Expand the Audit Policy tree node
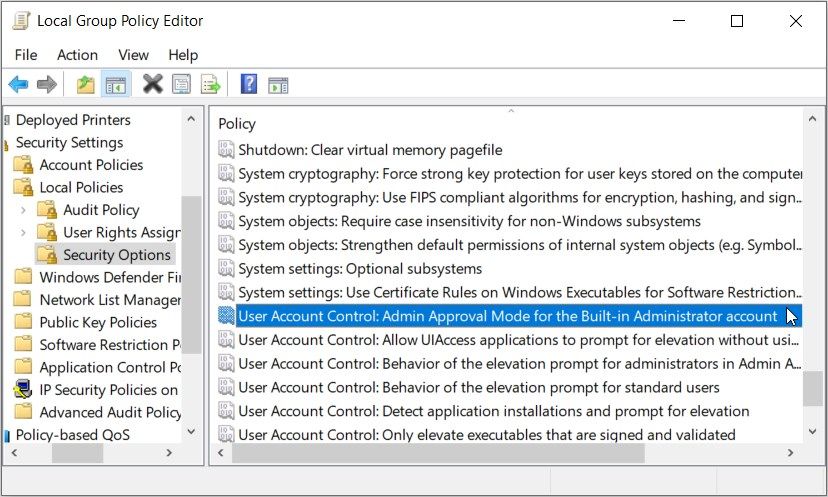Image resolution: width=828 pixels, height=497 pixels. coord(23,210)
